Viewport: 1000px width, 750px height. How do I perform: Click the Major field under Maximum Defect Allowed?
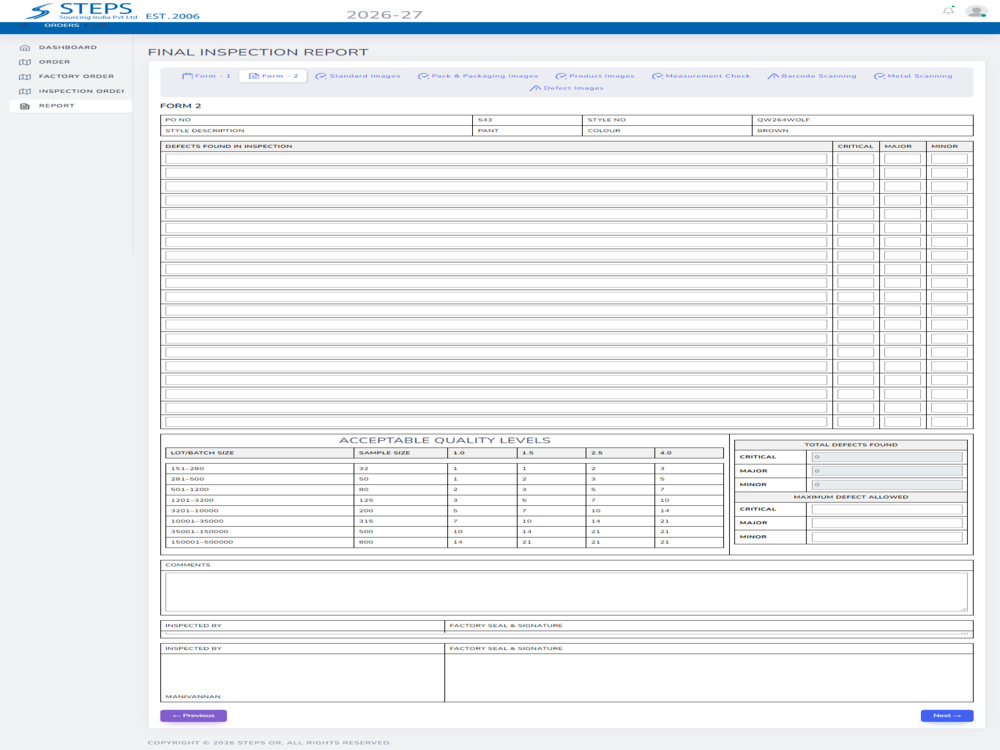pos(887,523)
